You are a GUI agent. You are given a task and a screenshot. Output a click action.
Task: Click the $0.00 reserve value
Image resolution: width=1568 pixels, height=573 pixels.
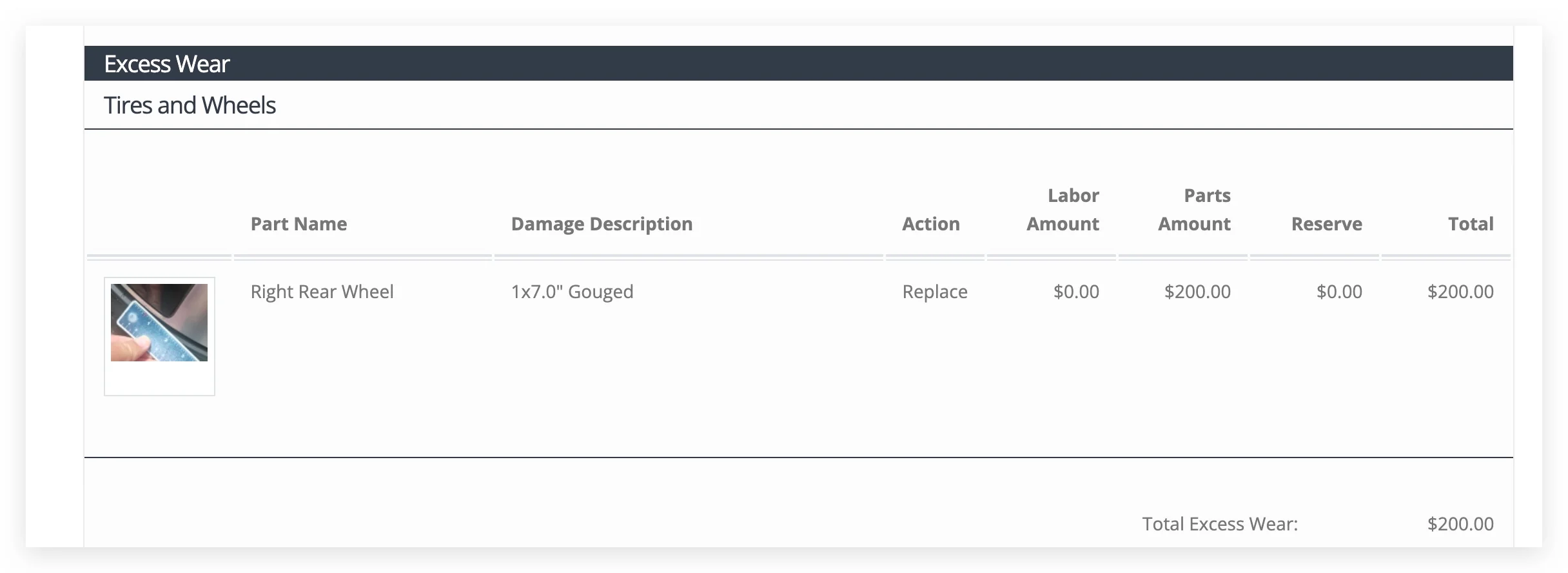click(x=1339, y=292)
